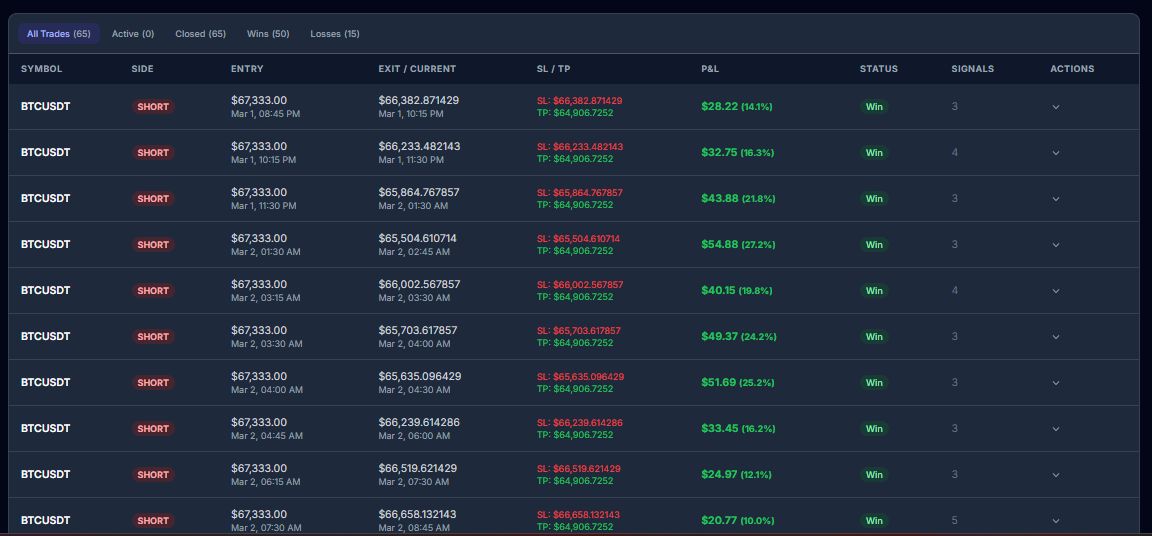1152x536 pixels.
Task: Click exit price $66,002.567857
Action: pos(420,284)
